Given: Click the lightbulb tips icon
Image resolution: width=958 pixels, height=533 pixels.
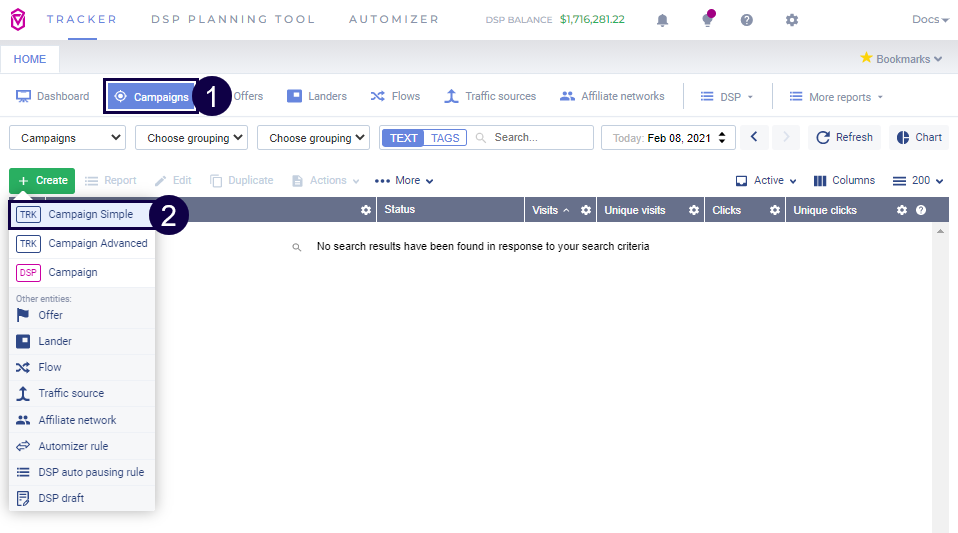Looking at the screenshot, I should (707, 20).
